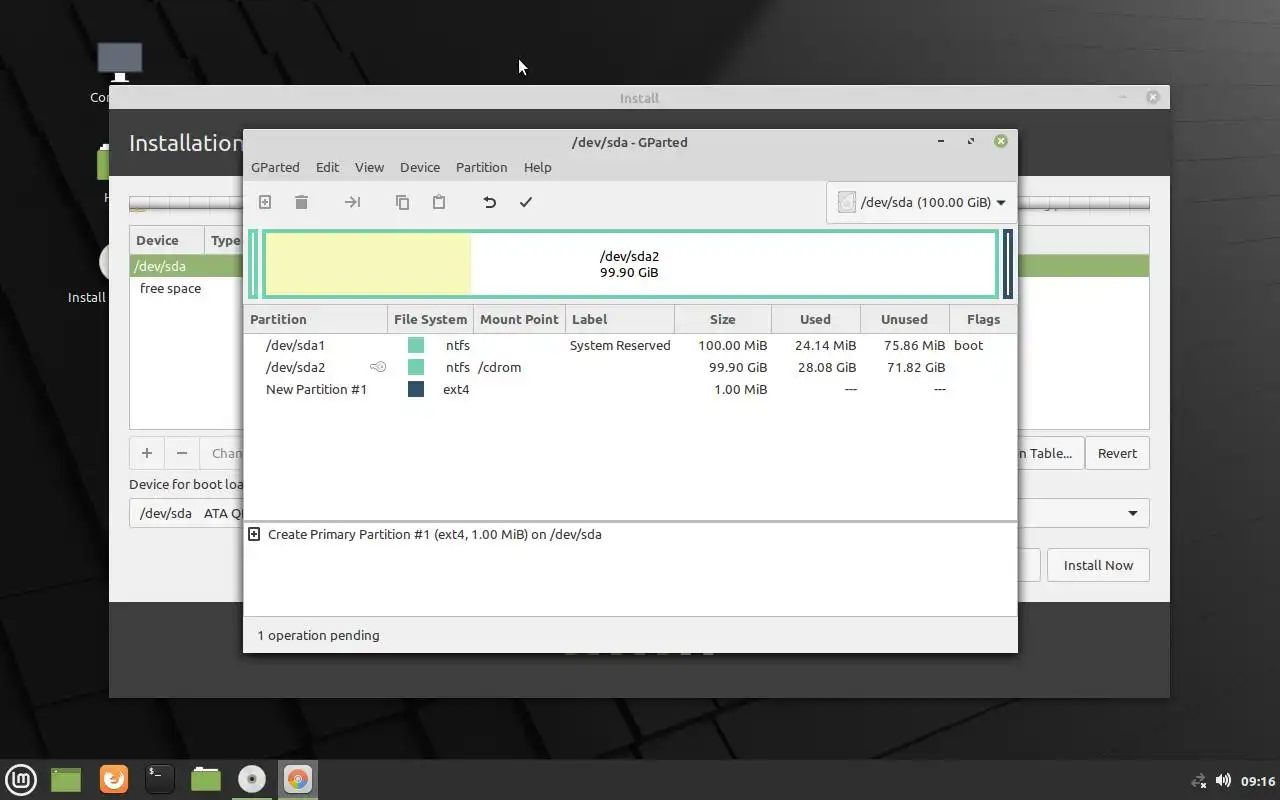Click the New partition toolbar icon
This screenshot has width=1280, height=800.
[265, 202]
